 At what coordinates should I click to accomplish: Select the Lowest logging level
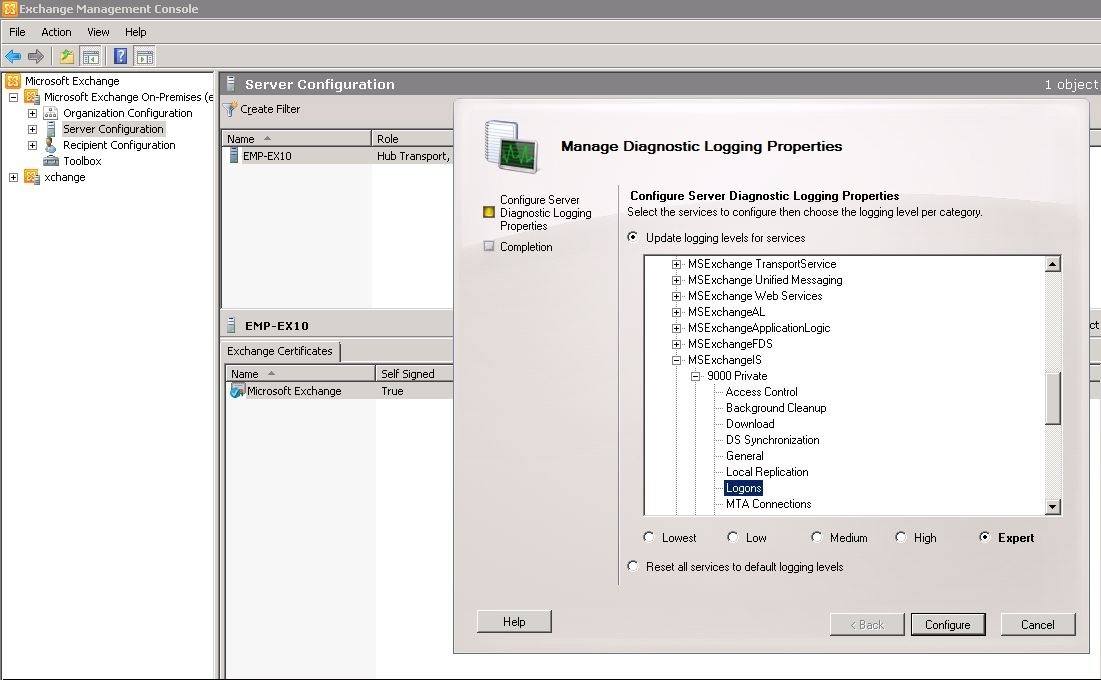649,537
